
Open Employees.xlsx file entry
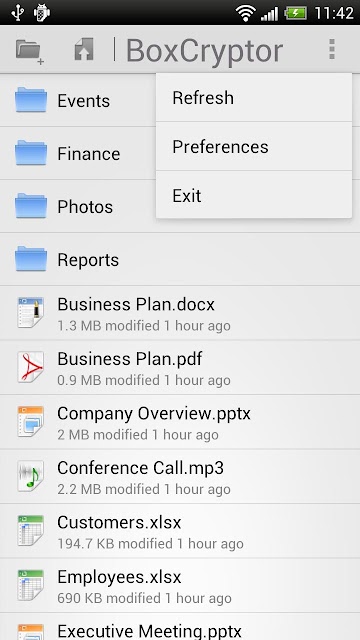[x=180, y=585]
